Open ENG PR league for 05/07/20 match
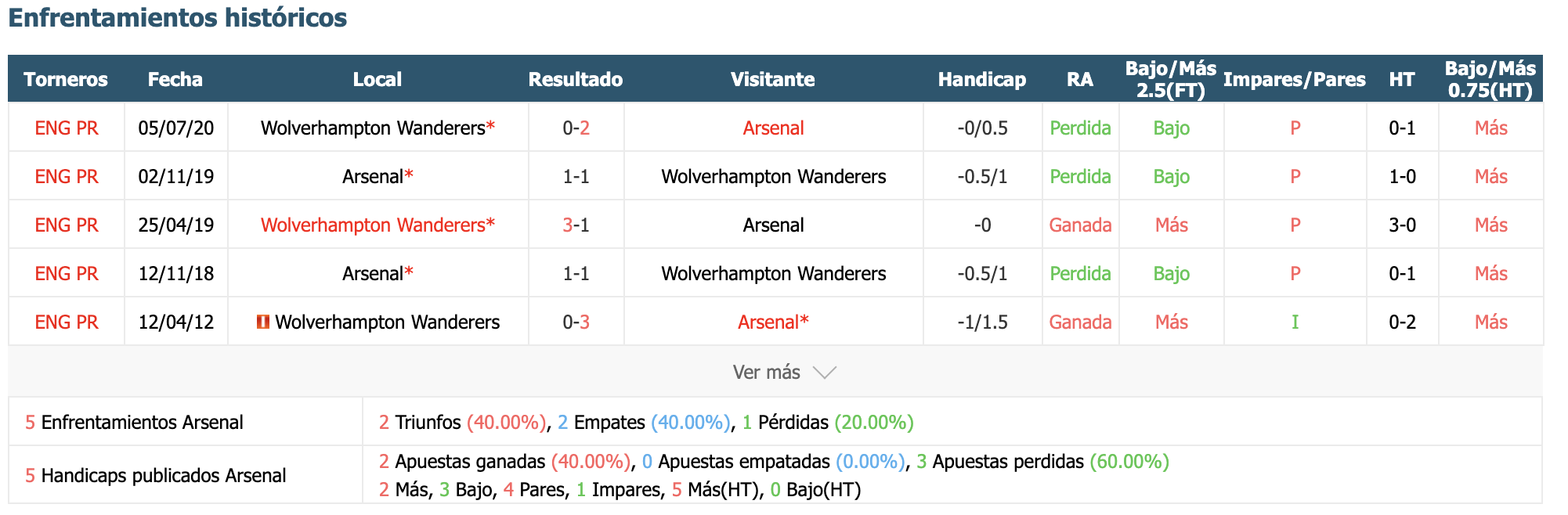The image size is (1568, 515). (x=67, y=128)
